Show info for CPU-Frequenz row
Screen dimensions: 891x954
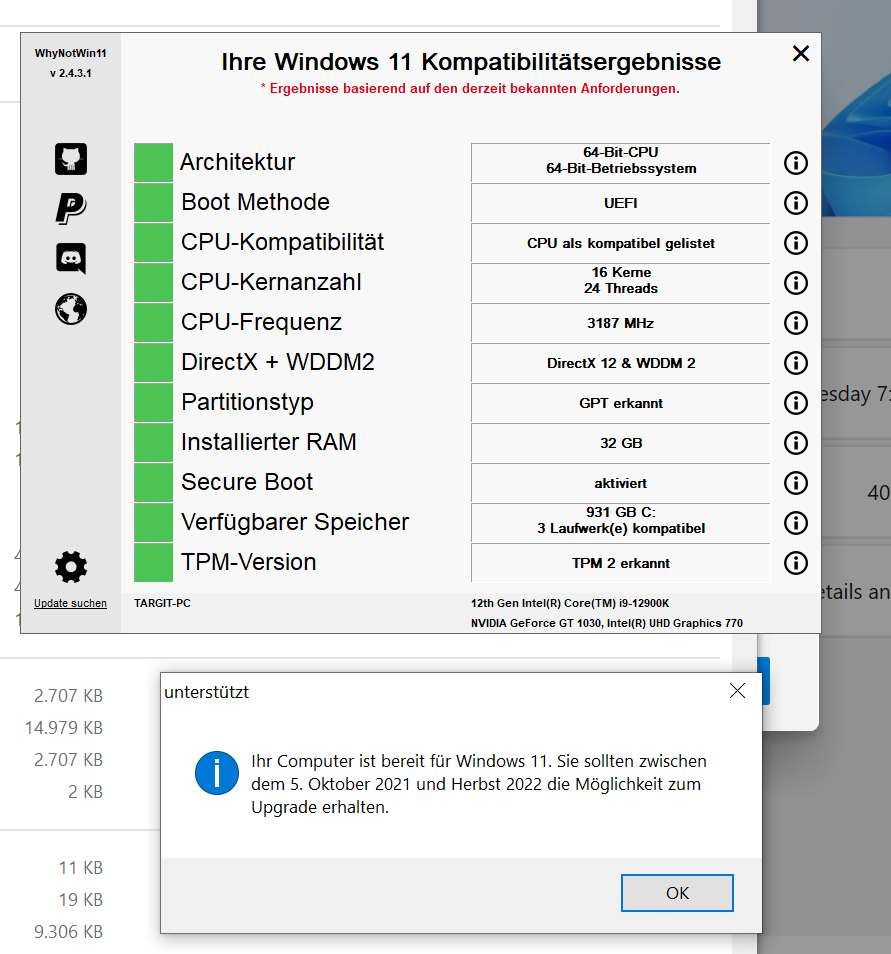795,323
